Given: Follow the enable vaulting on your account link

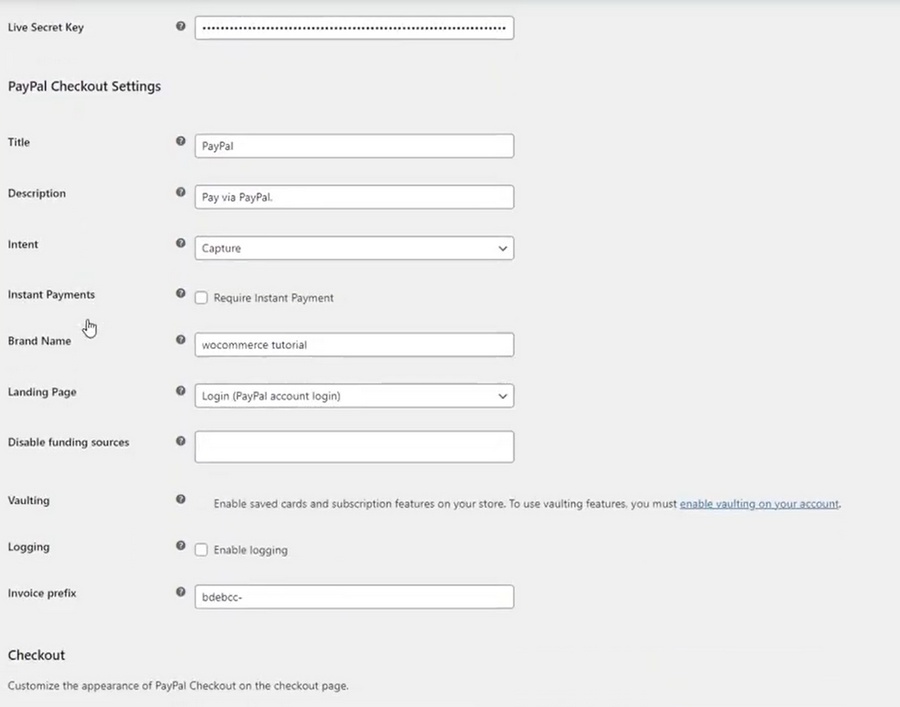Looking at the screenshot, I should click(759, 503).
